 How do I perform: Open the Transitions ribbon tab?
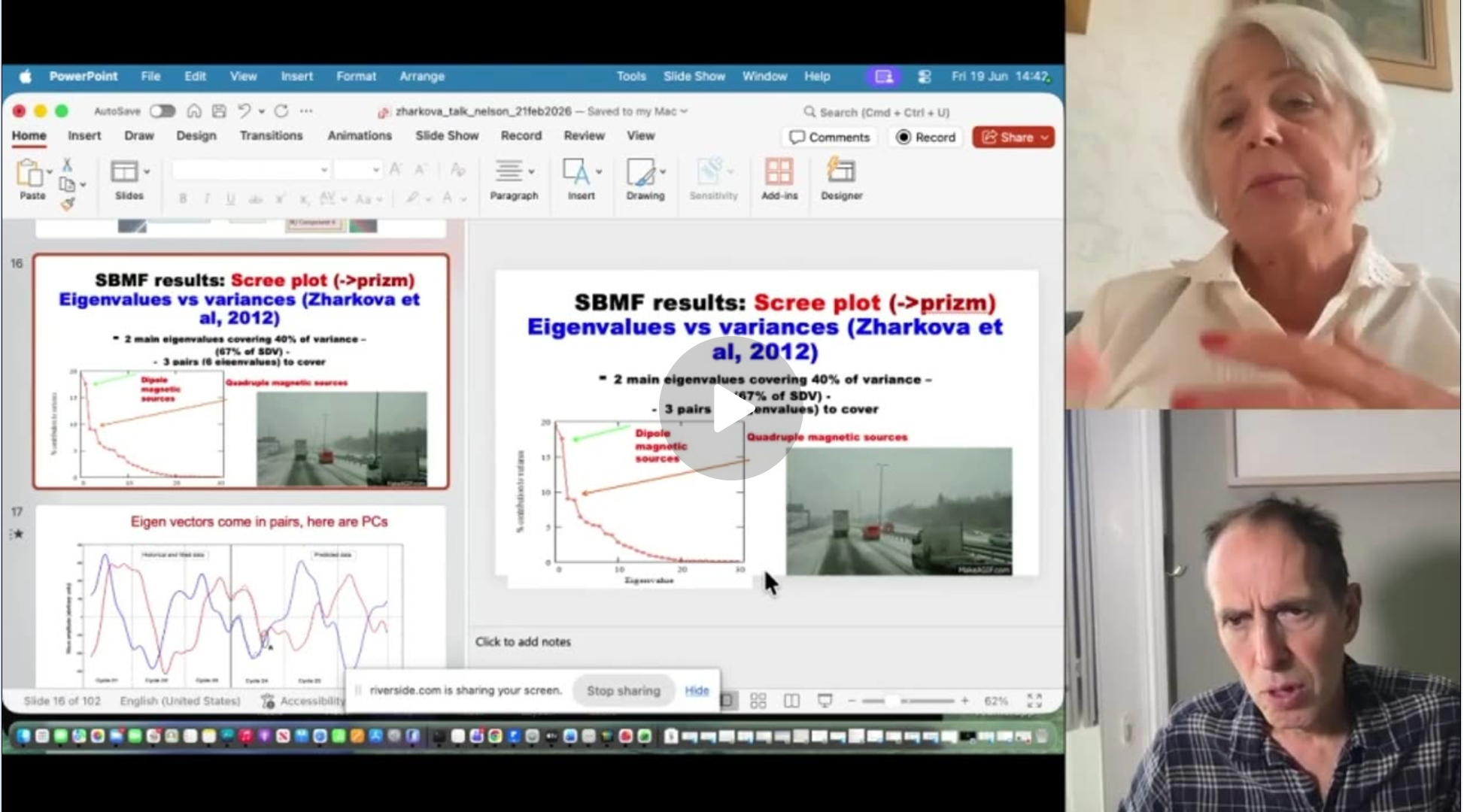click(271, 135)
